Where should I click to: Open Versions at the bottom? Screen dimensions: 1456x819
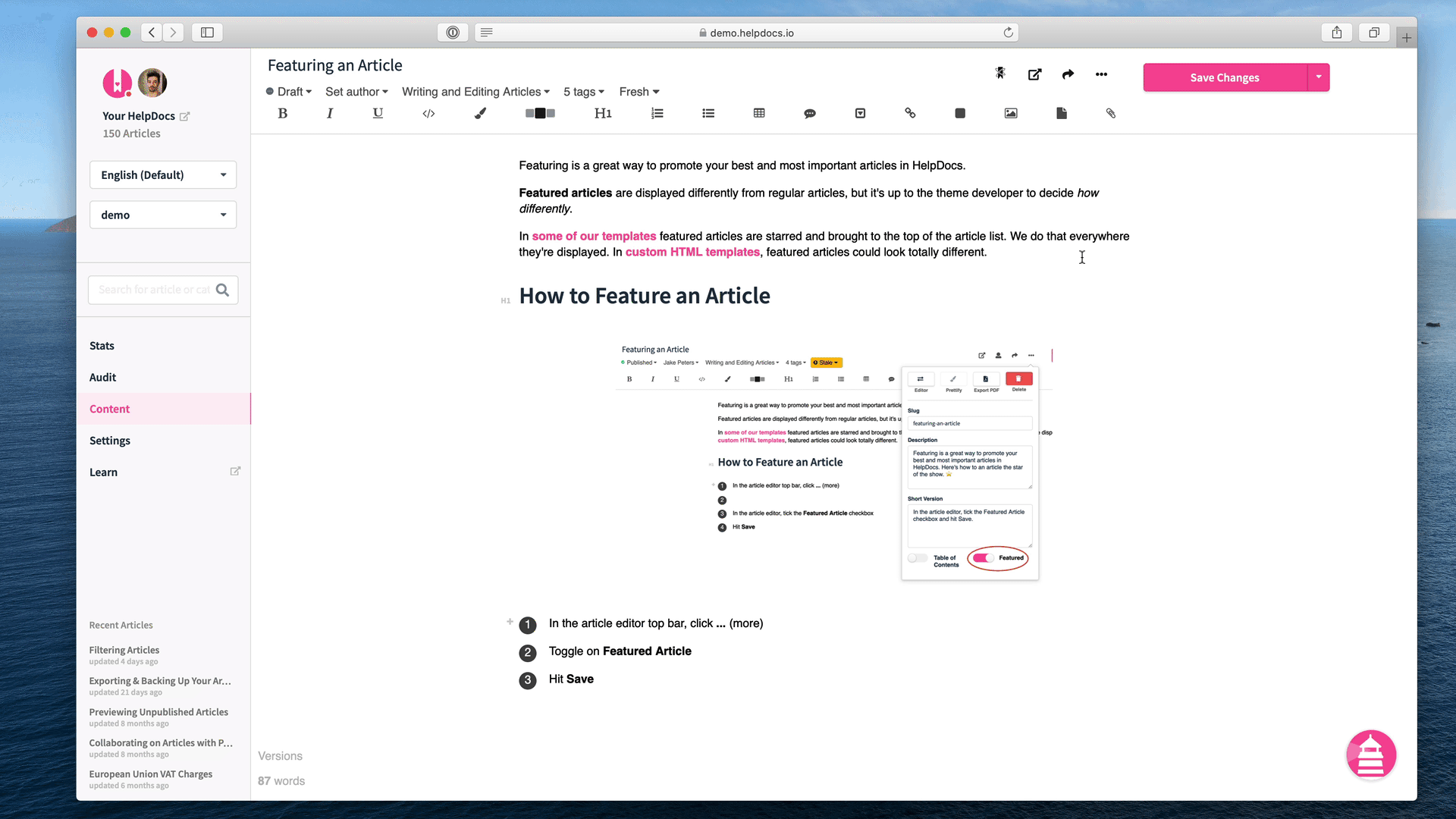pos(280,756)
